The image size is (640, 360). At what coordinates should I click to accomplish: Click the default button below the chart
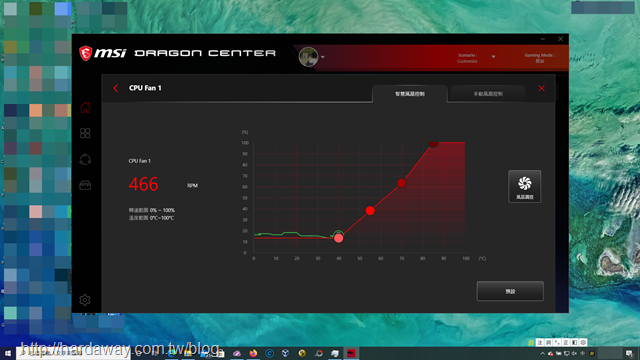point(510,291)
